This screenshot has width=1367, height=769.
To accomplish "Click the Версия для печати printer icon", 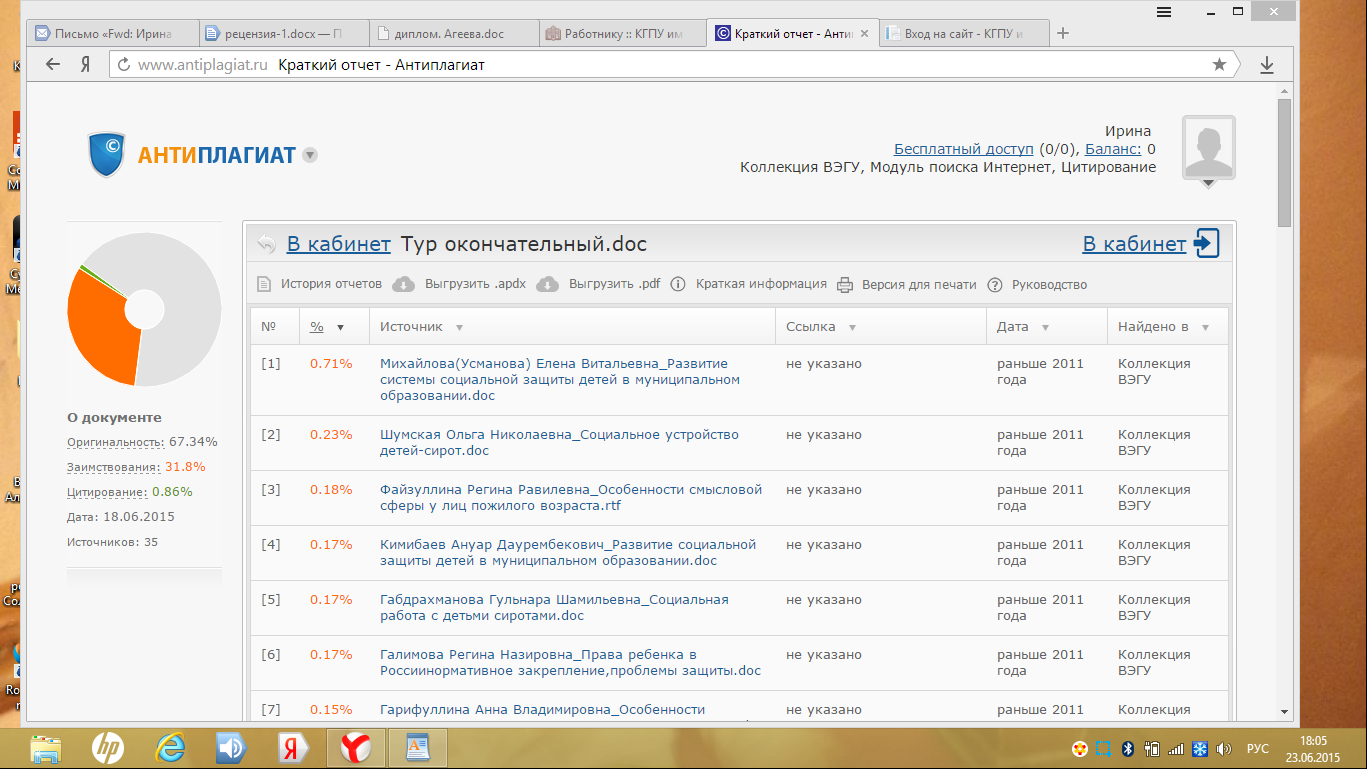I will click(x=844, y=284).
